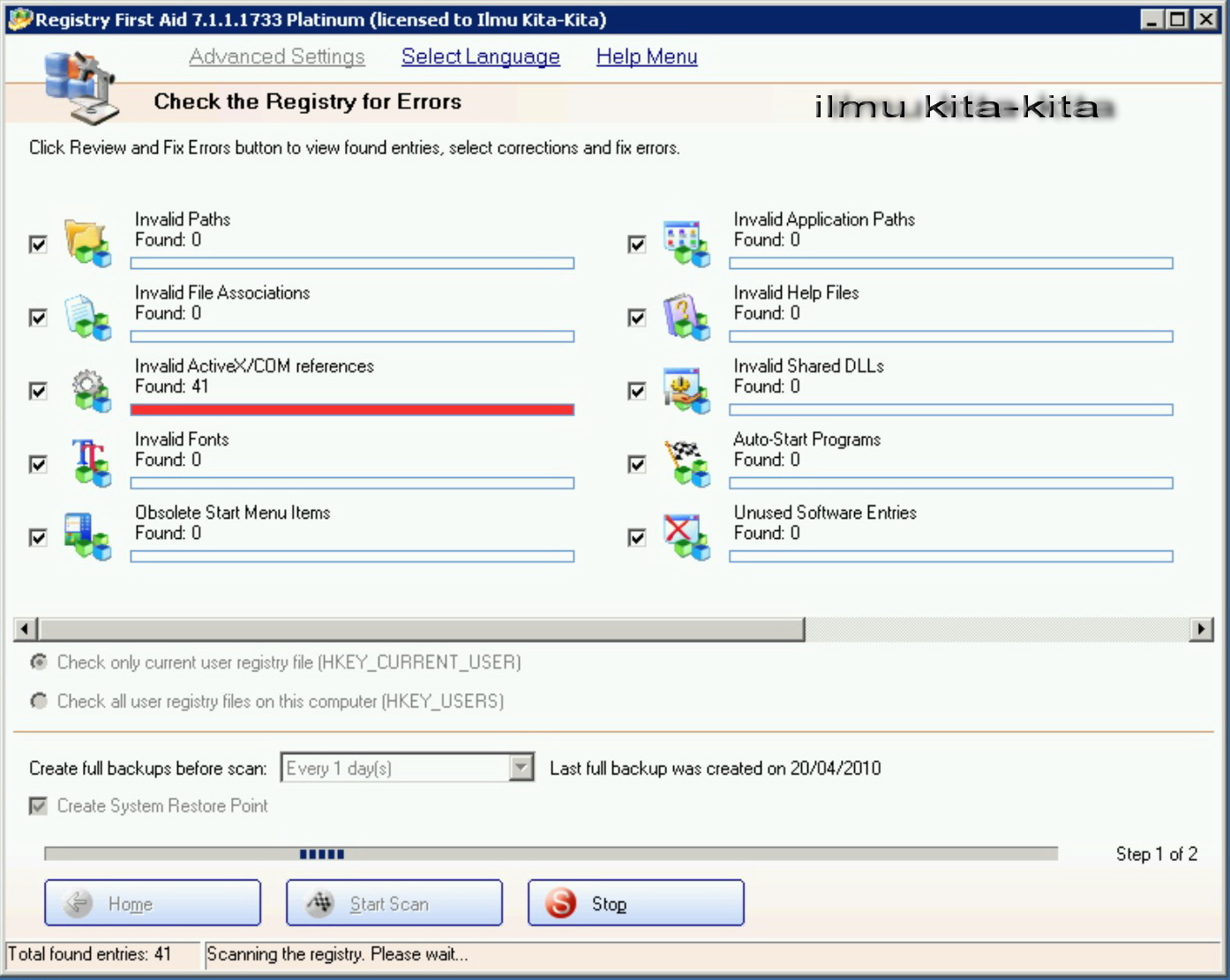Click the Invalid Application Paths icon

point(686,243)
